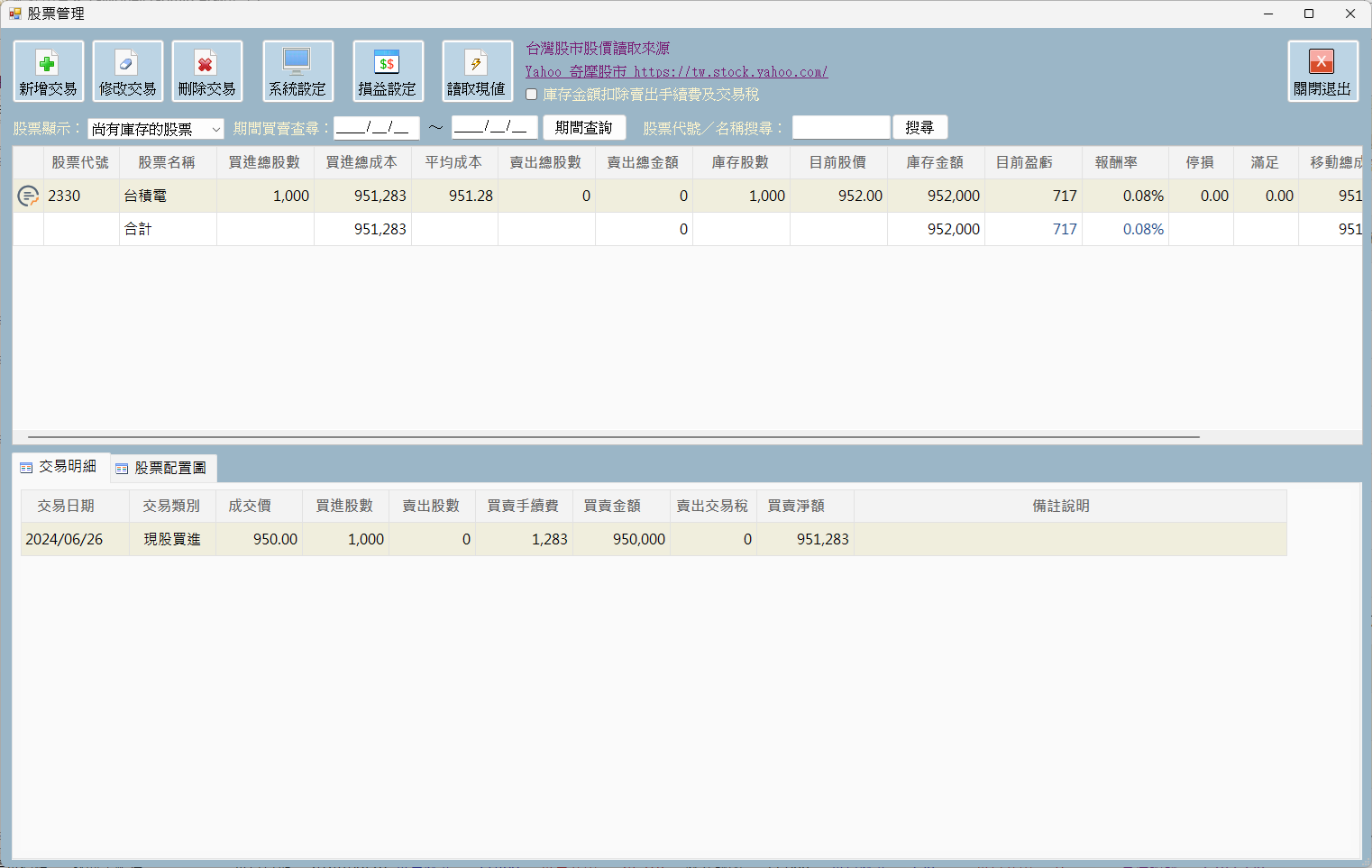
Task: Click the 庫存股數 column header
Action: 741,163
